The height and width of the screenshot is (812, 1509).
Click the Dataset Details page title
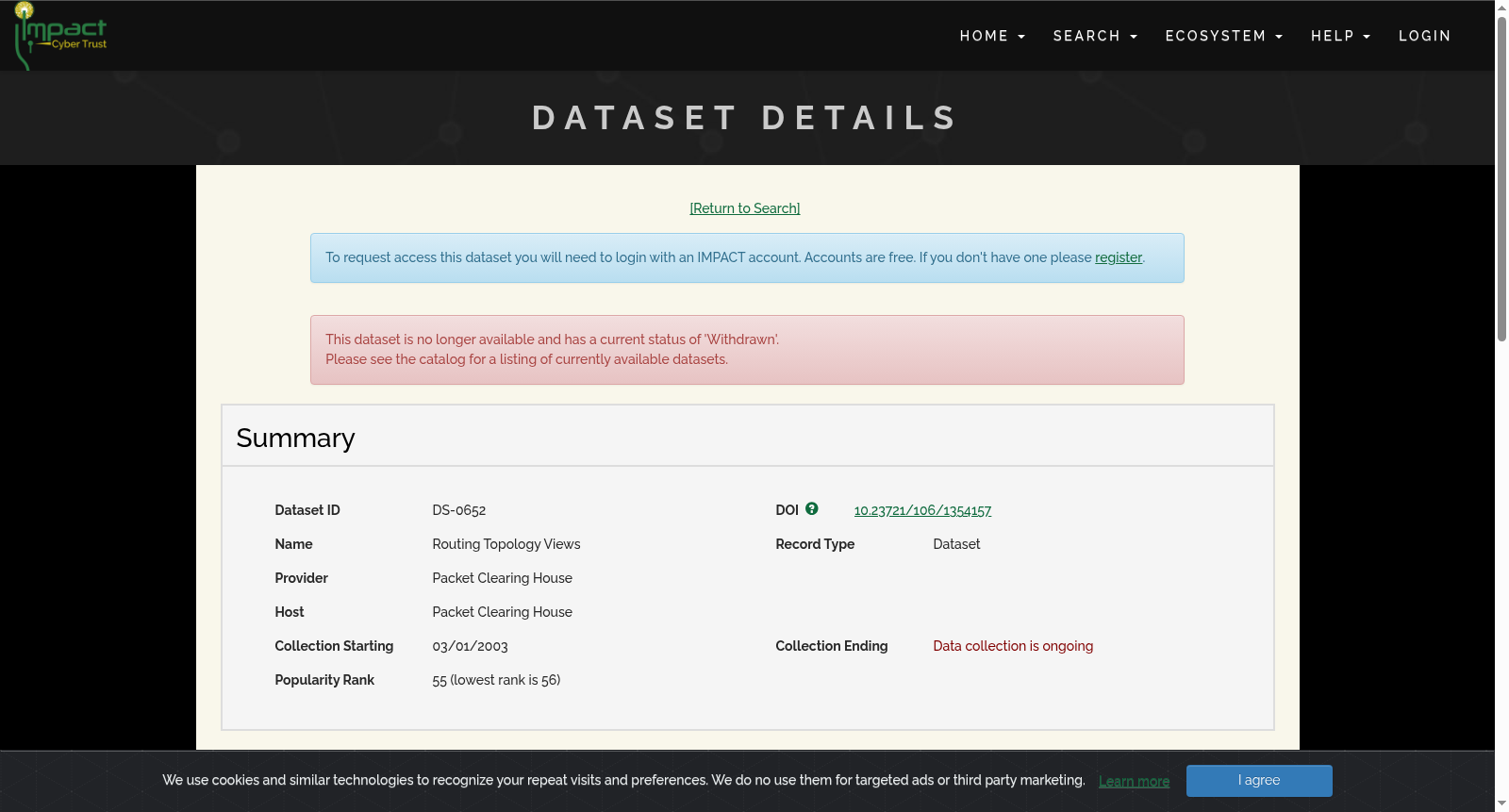coord(745,118)
